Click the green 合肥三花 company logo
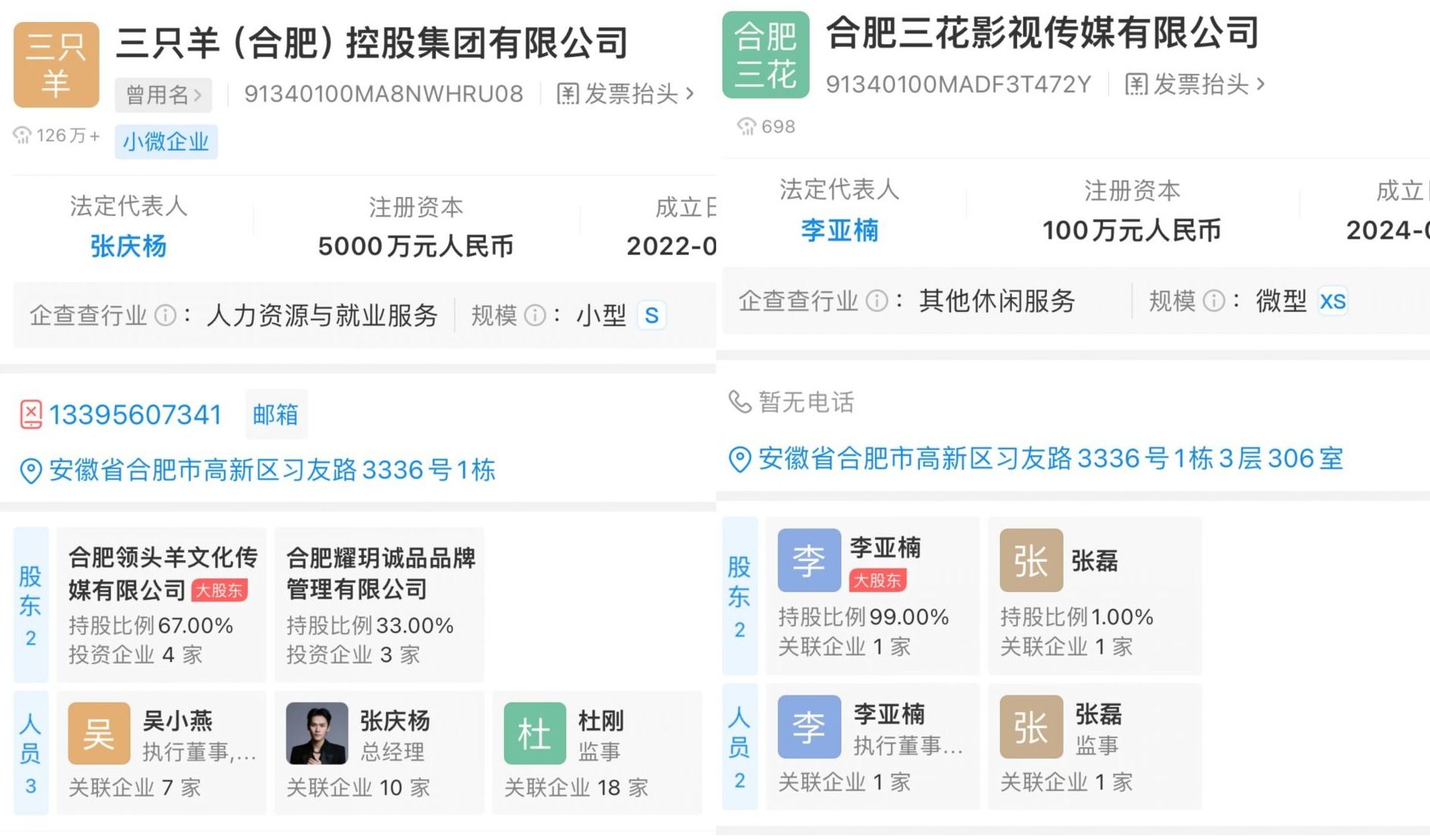The image size is (1430, 840). (x=766, y=55)
